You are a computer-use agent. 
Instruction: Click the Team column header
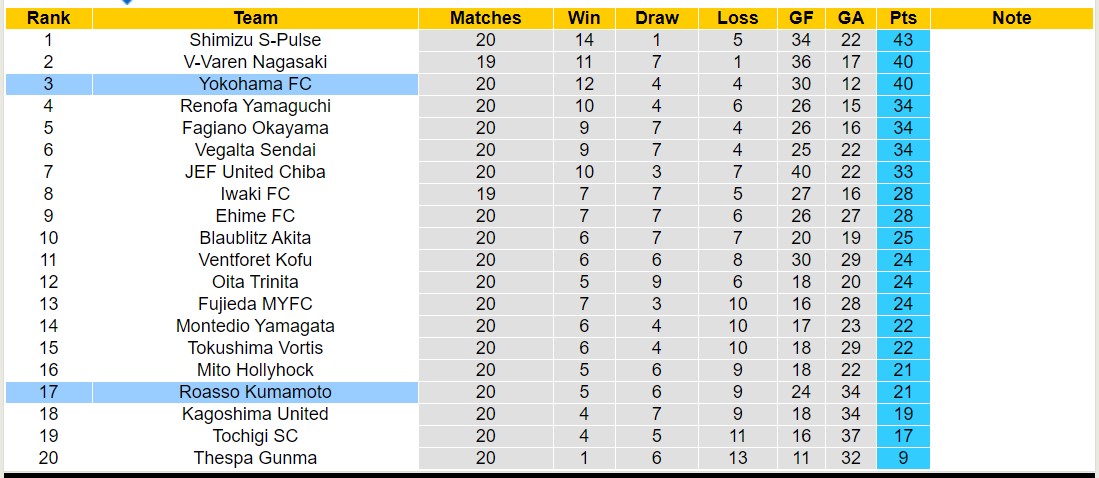click(255, 18)
